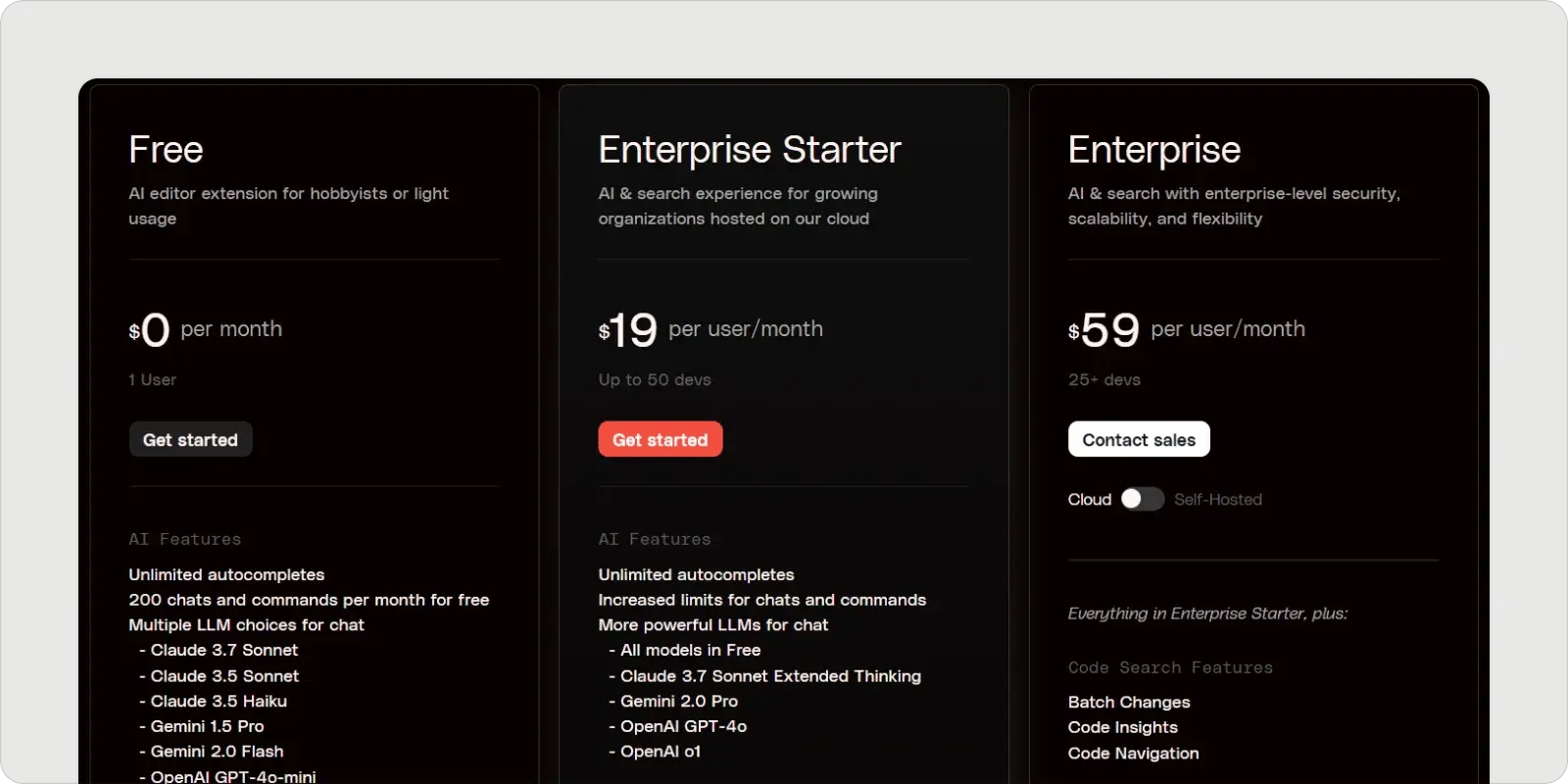Screen dimensions: 1568x784
Task: Click 'AI Features' heading in Free plan
Action: pos(184,539)
